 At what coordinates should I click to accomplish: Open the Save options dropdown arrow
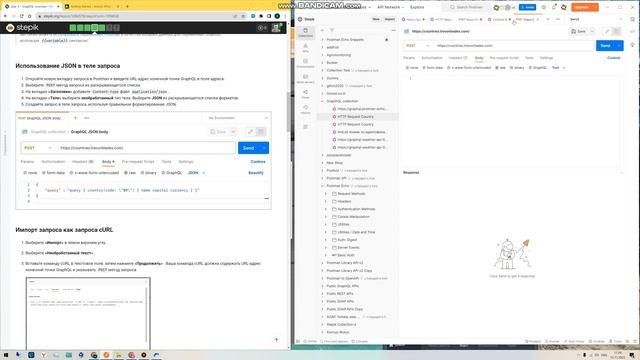(x=592, y=31)
